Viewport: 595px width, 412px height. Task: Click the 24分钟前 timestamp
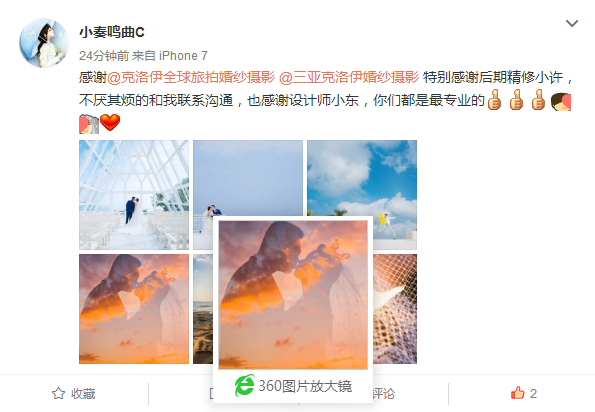click(x=104, y=56)
